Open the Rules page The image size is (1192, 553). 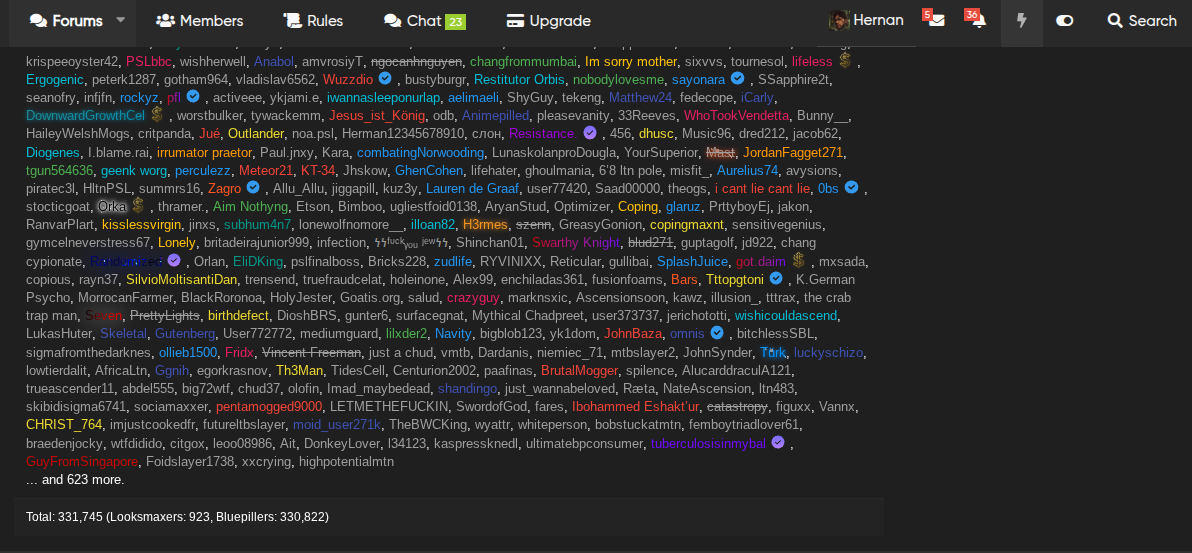point(312,21)
